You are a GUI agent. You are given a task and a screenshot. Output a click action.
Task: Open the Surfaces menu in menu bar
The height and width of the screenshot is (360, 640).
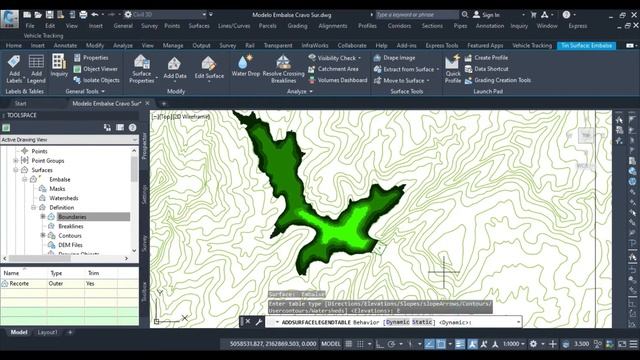coord(199,26)
